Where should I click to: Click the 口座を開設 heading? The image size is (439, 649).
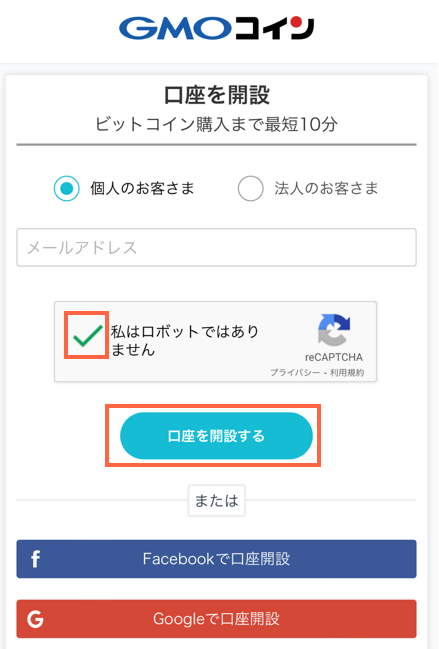pyautogui.click(x=217, y=95)
